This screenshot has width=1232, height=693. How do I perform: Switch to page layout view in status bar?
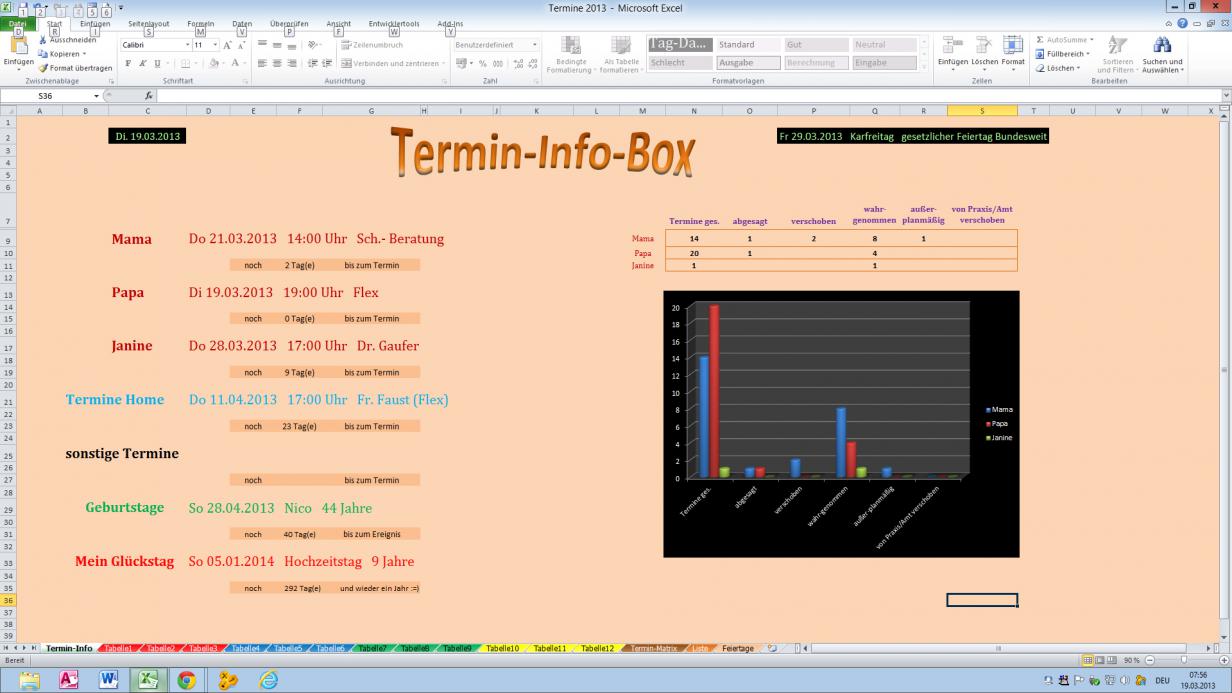(x=1100, y=660)
